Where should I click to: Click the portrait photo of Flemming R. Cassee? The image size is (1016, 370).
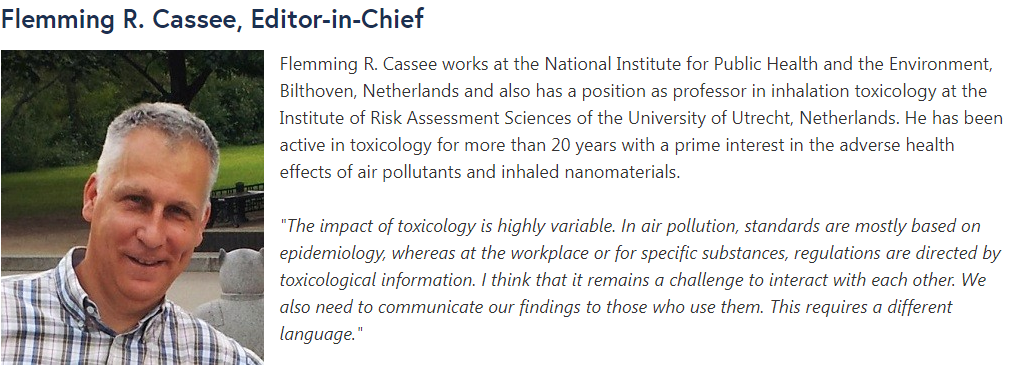[x=132, y=207]
